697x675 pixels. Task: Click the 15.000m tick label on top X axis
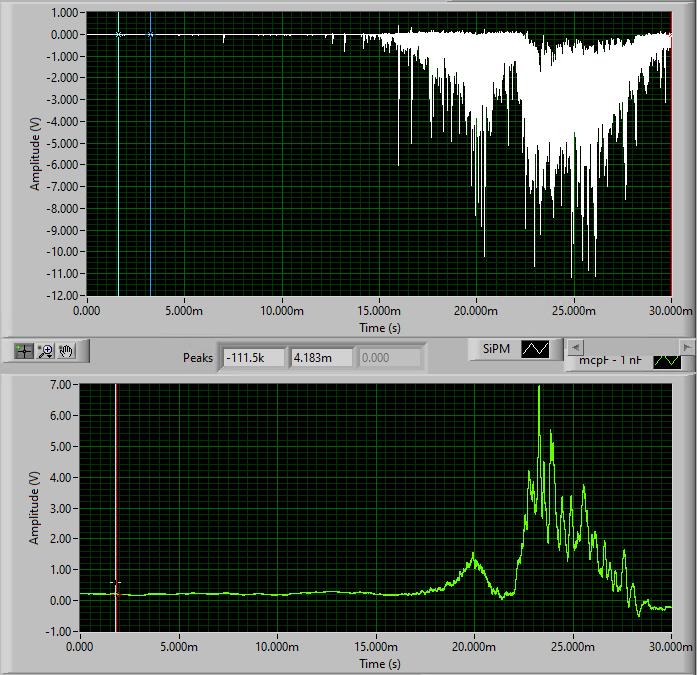click(379, 311)
